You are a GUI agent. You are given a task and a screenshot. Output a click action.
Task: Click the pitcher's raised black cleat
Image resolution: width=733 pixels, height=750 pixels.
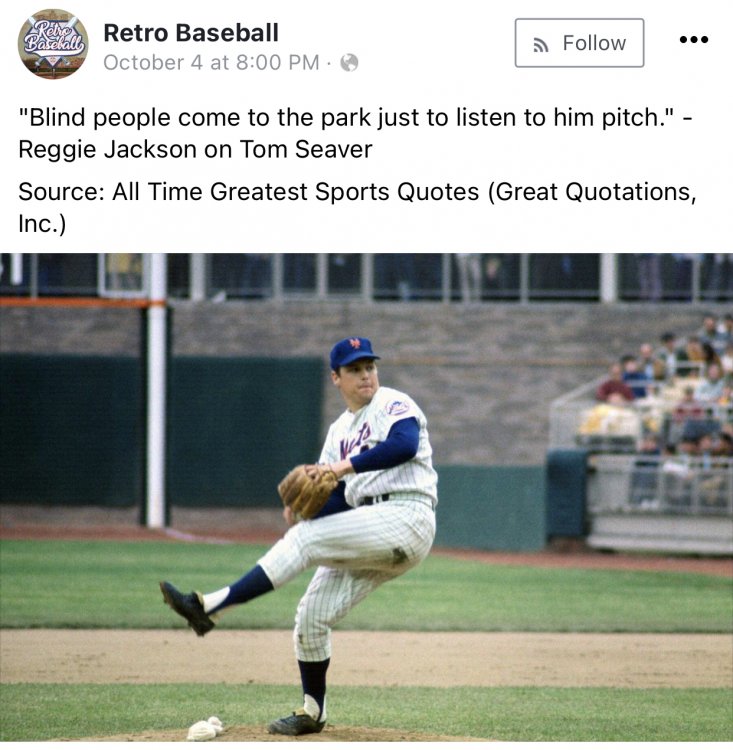click(186, 607)
